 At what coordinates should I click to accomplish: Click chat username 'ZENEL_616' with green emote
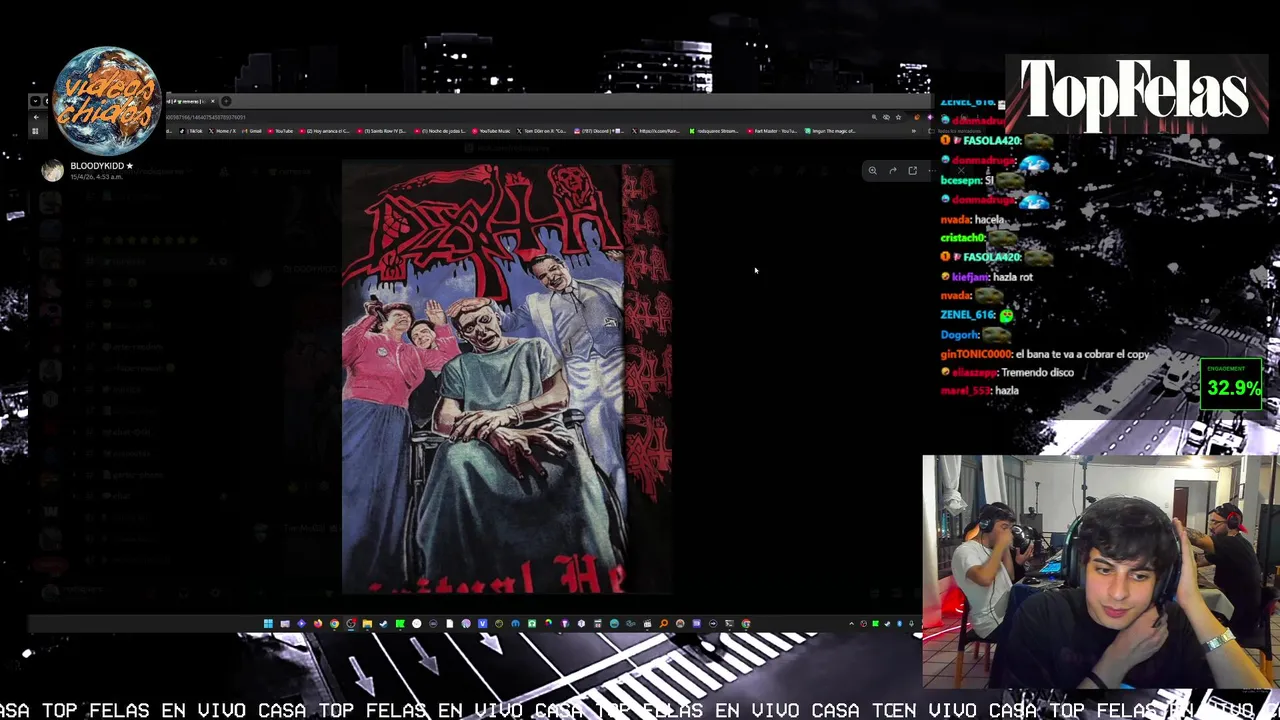(968, 315)
